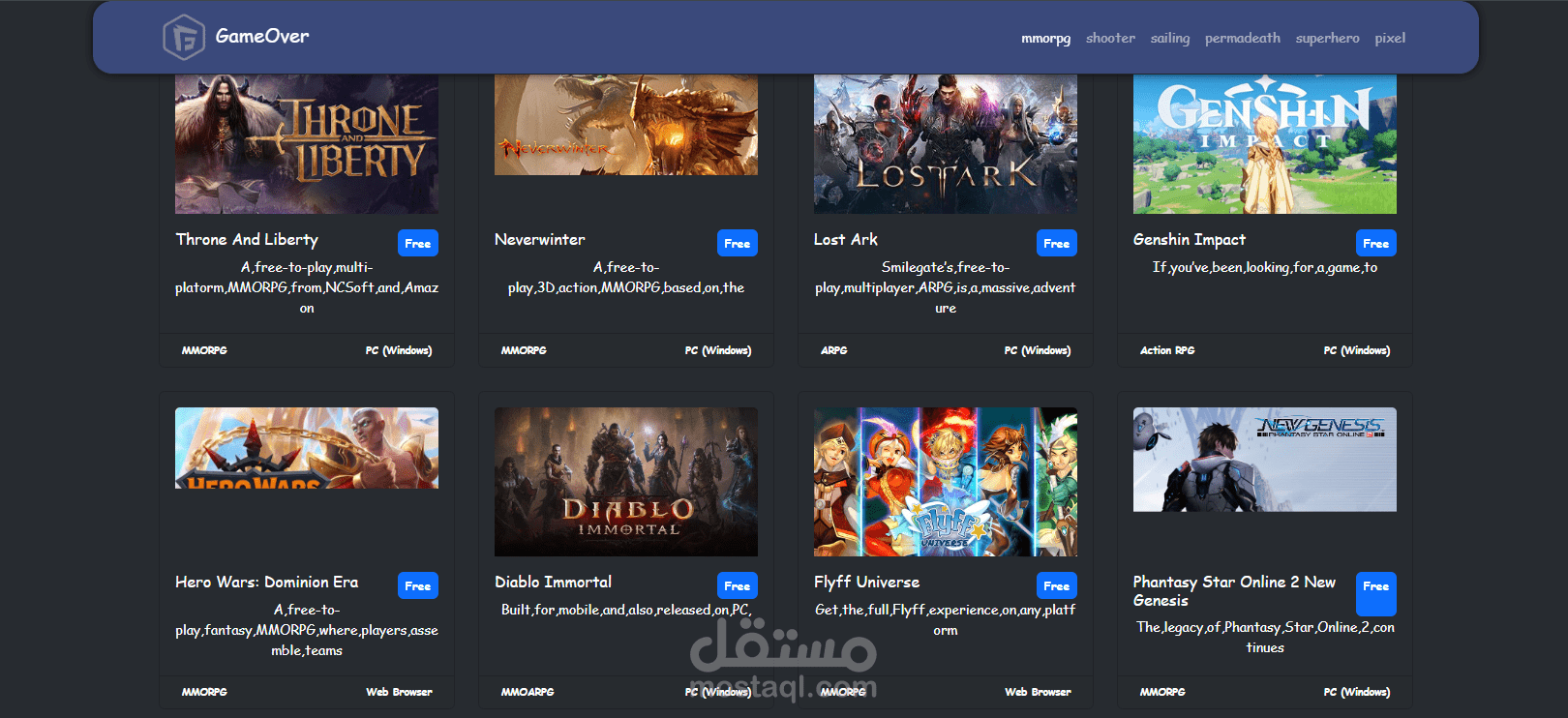Click the Neverwinter game title

click(540, 239)
